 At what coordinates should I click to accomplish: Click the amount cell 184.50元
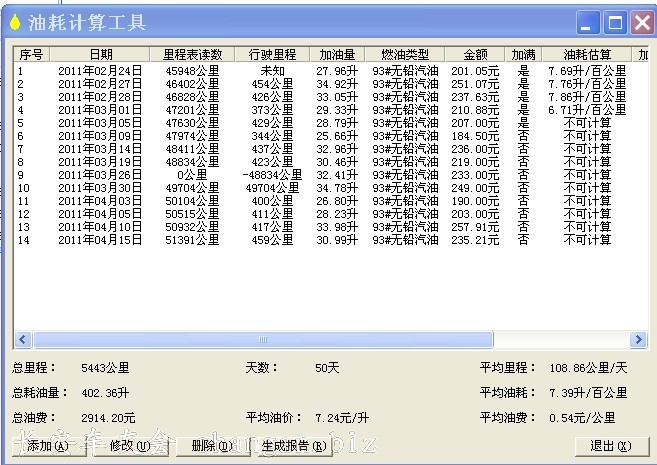pyautogui.click(x=475, y=136)
